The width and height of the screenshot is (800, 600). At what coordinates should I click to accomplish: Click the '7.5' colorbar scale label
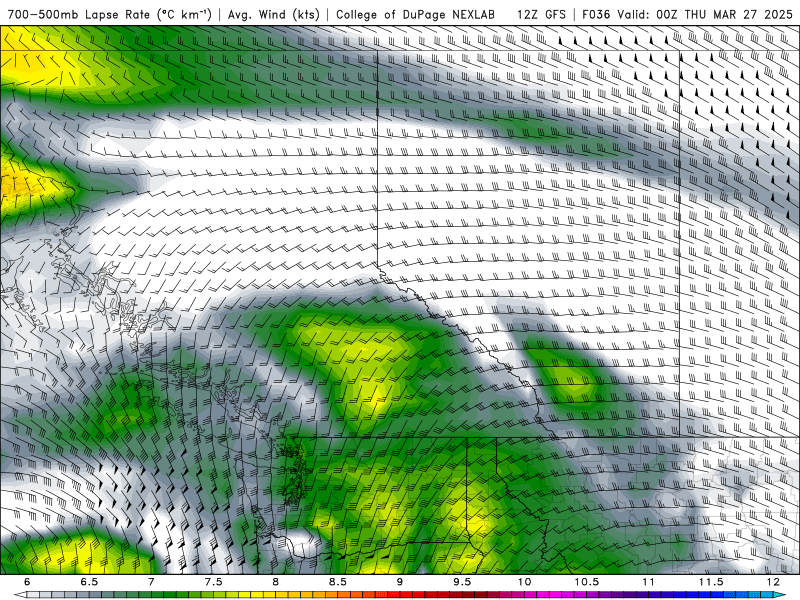pyautogui.click(x=213, y=582)
